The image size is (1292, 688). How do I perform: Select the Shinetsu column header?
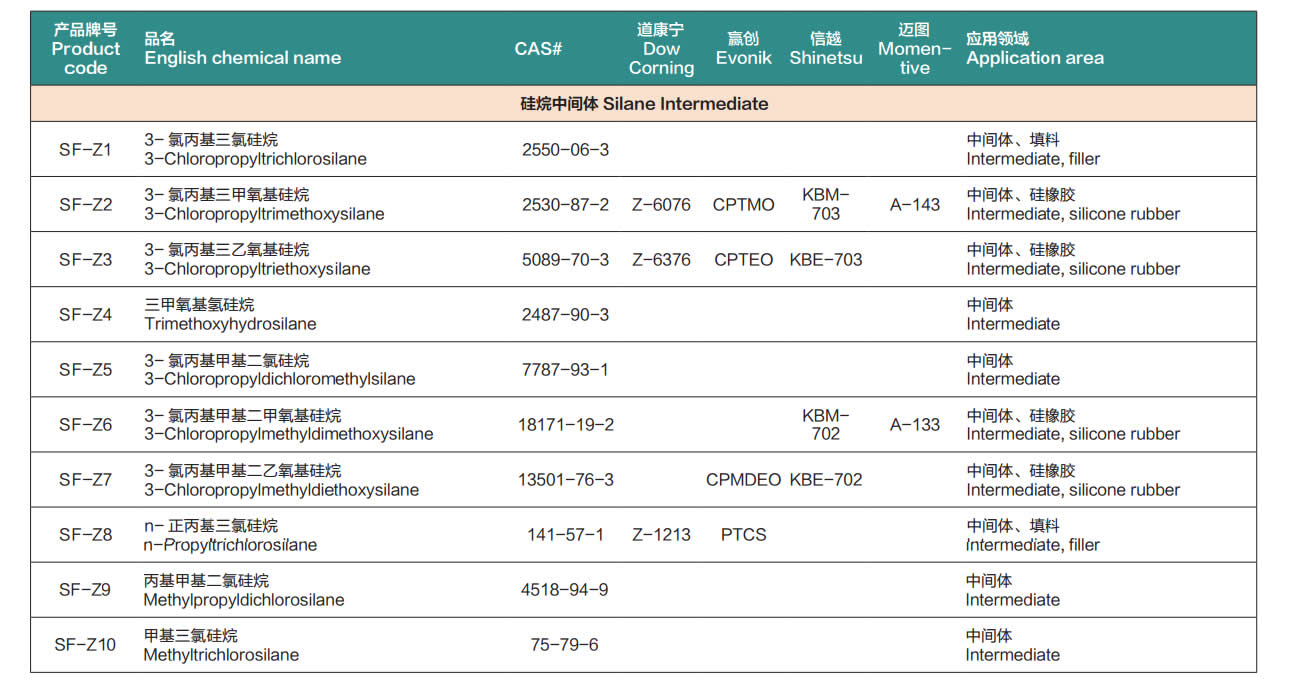825,49
